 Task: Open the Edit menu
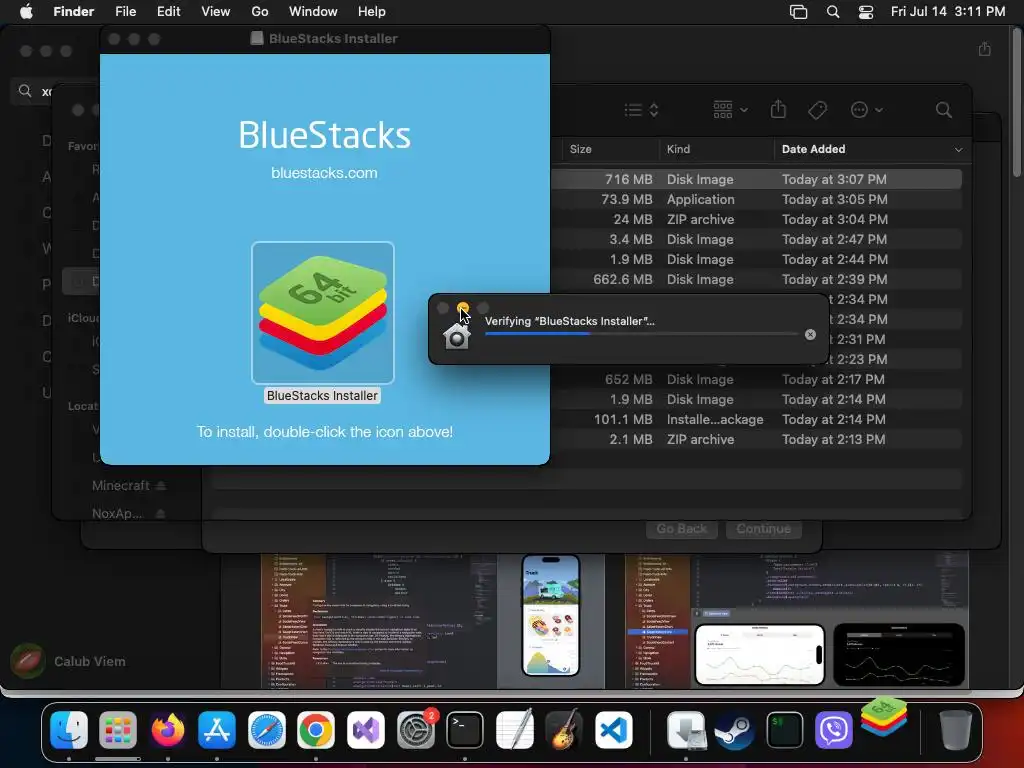tap(168, 11)
